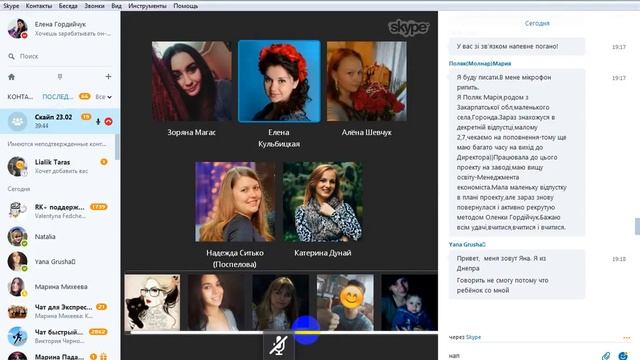Open the RK+ поддерж... chat
Viewport: 640px width, 360px height.
(60, 211)
